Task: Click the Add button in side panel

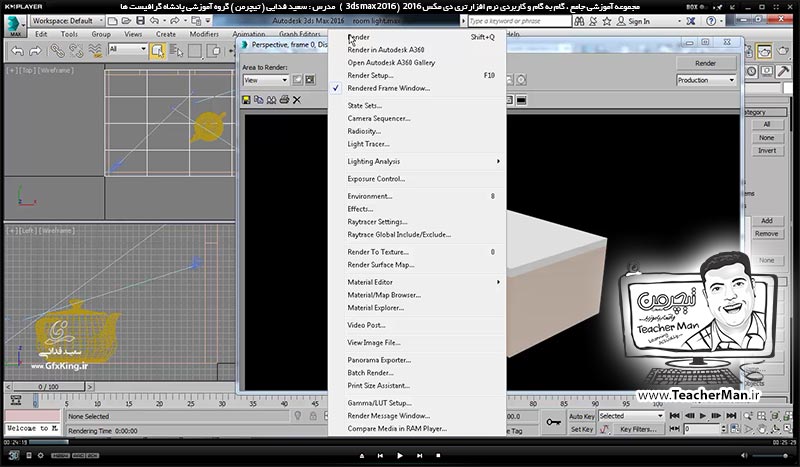Action: 767,220
